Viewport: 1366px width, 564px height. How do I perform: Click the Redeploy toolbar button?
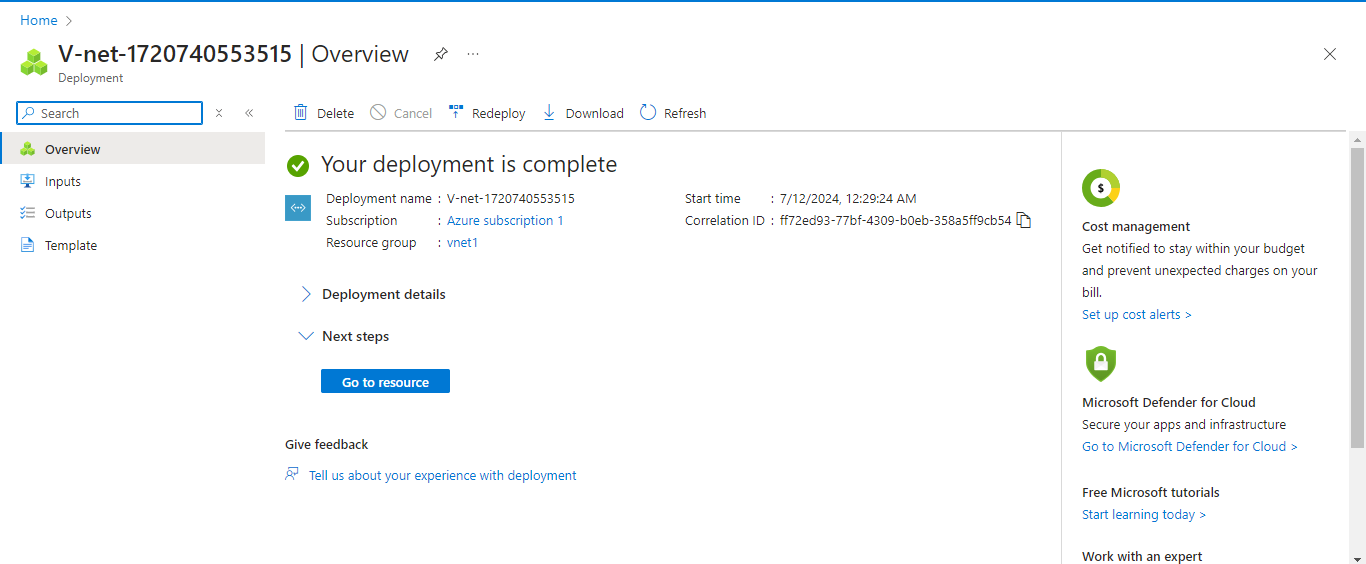(487, 113)
